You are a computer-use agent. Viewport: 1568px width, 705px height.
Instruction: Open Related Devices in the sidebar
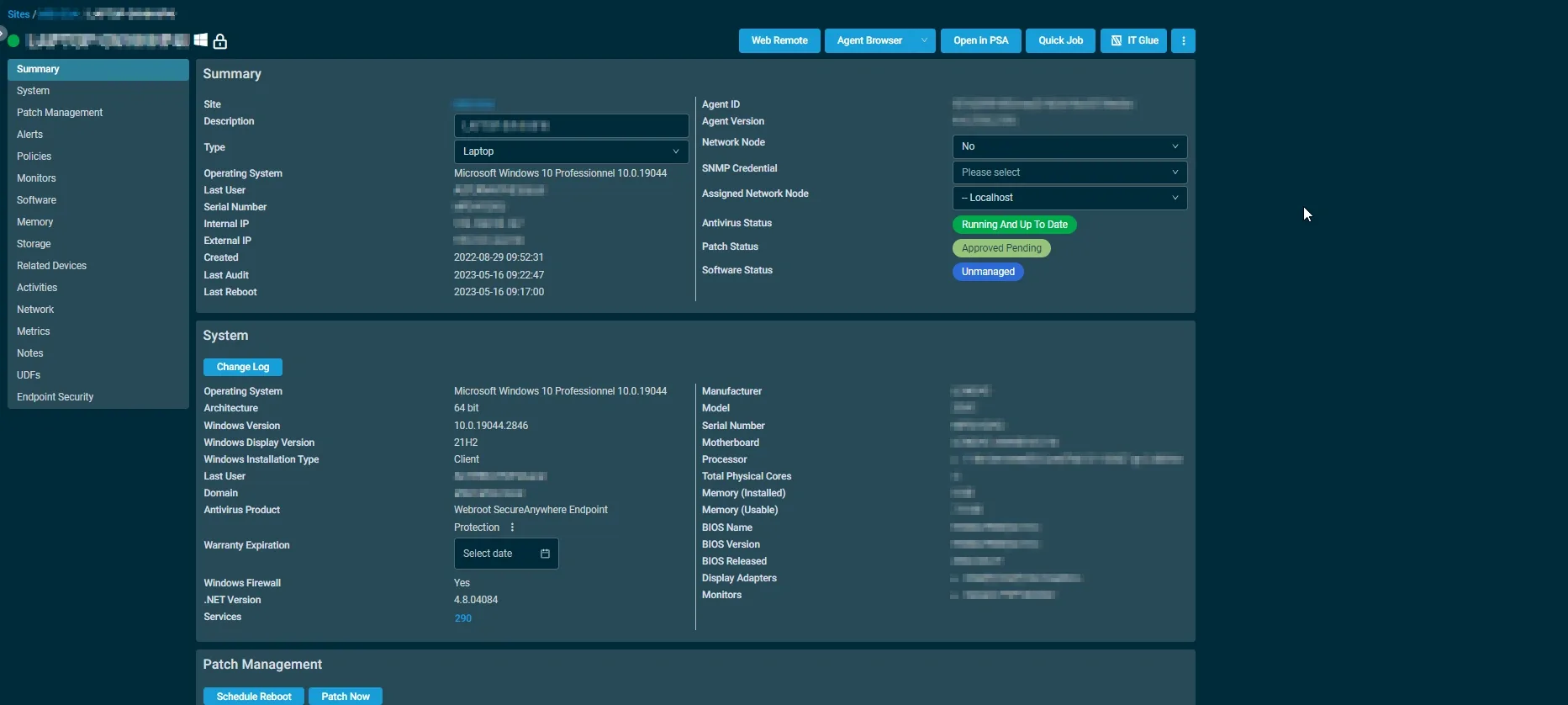point(98,266)
